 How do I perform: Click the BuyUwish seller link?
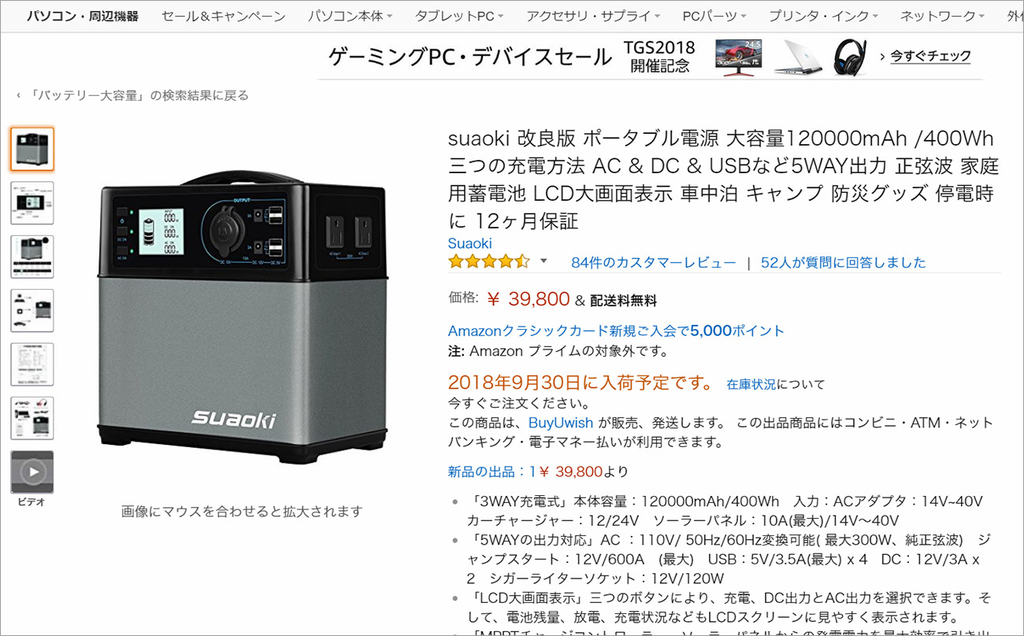[x=560, y=422]
